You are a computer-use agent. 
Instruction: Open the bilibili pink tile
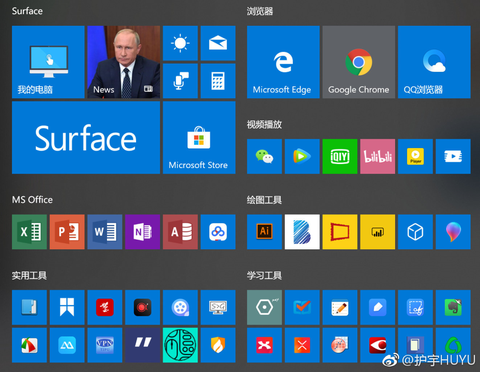click(378, 156)
